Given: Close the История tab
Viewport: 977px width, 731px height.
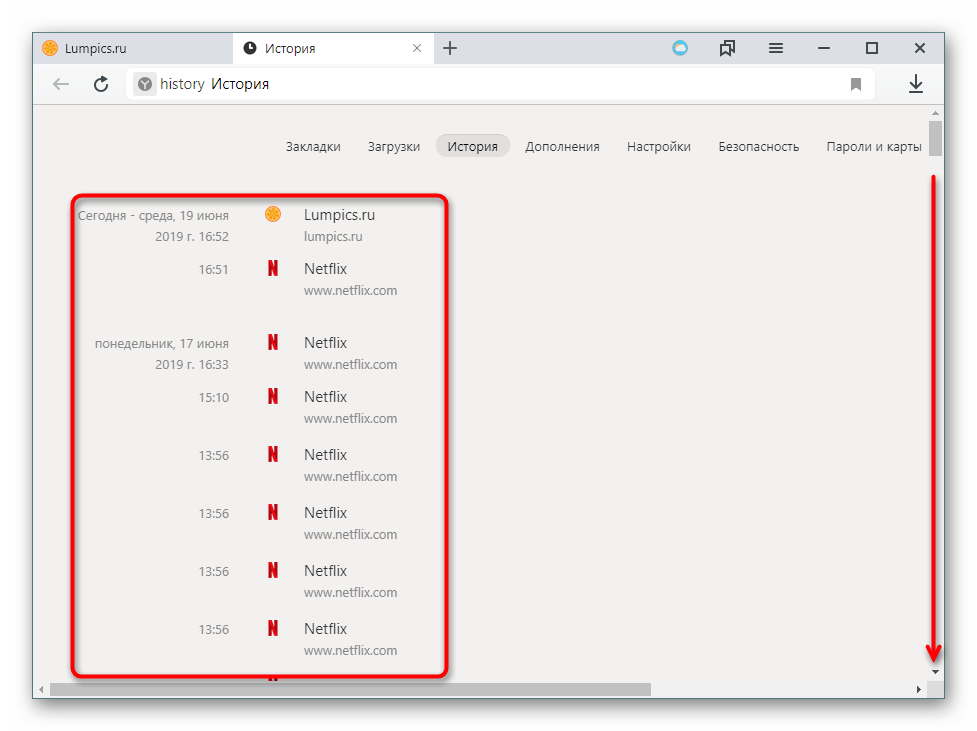Looking at the screenshot, I should click(417, 48).
